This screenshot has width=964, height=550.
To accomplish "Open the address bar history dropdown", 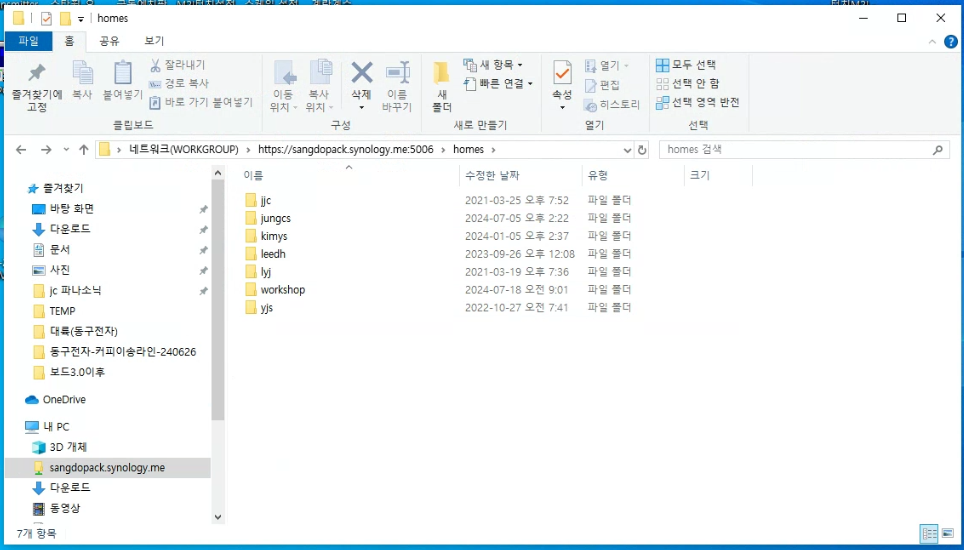I will (627, 150).
